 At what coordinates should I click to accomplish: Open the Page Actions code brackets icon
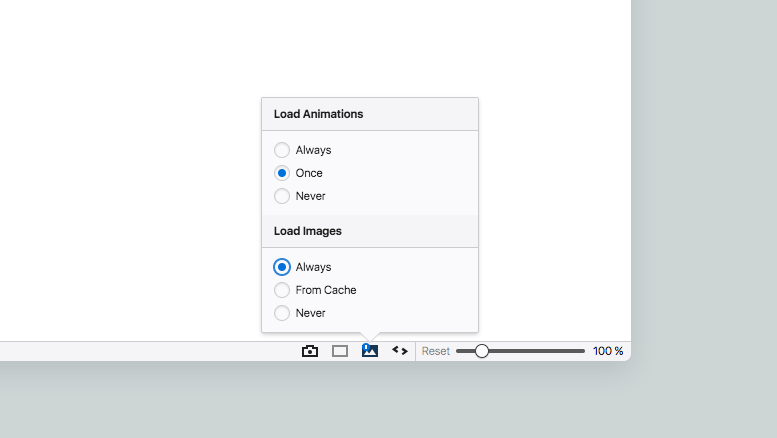[400, 351]
